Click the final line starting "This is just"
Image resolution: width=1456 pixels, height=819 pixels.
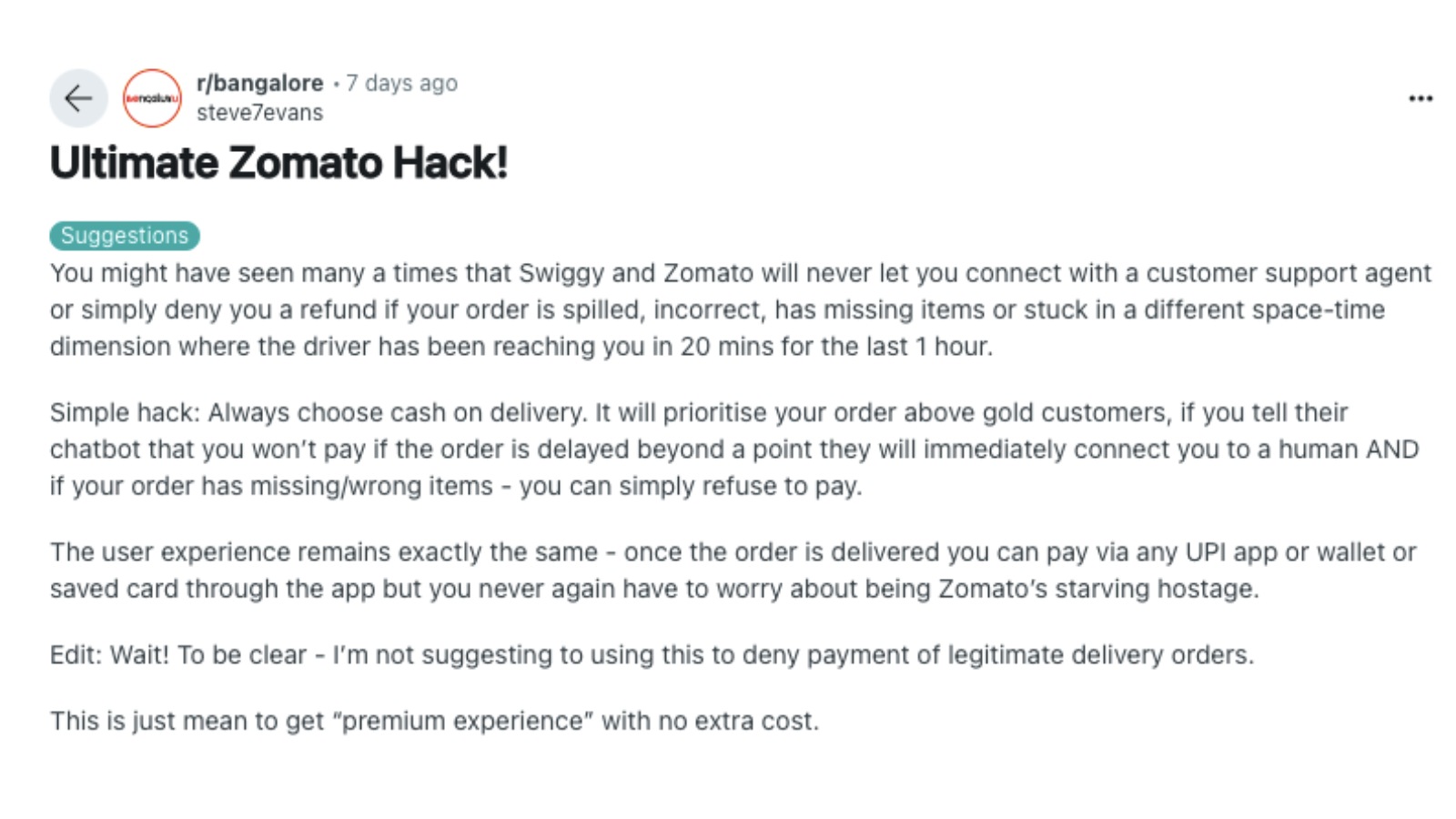pyautogui.click(x=434, y=721)
